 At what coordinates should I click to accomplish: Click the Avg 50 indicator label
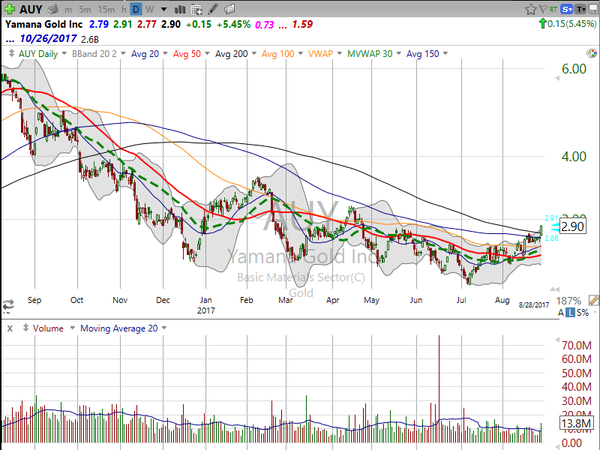point(187,54)
